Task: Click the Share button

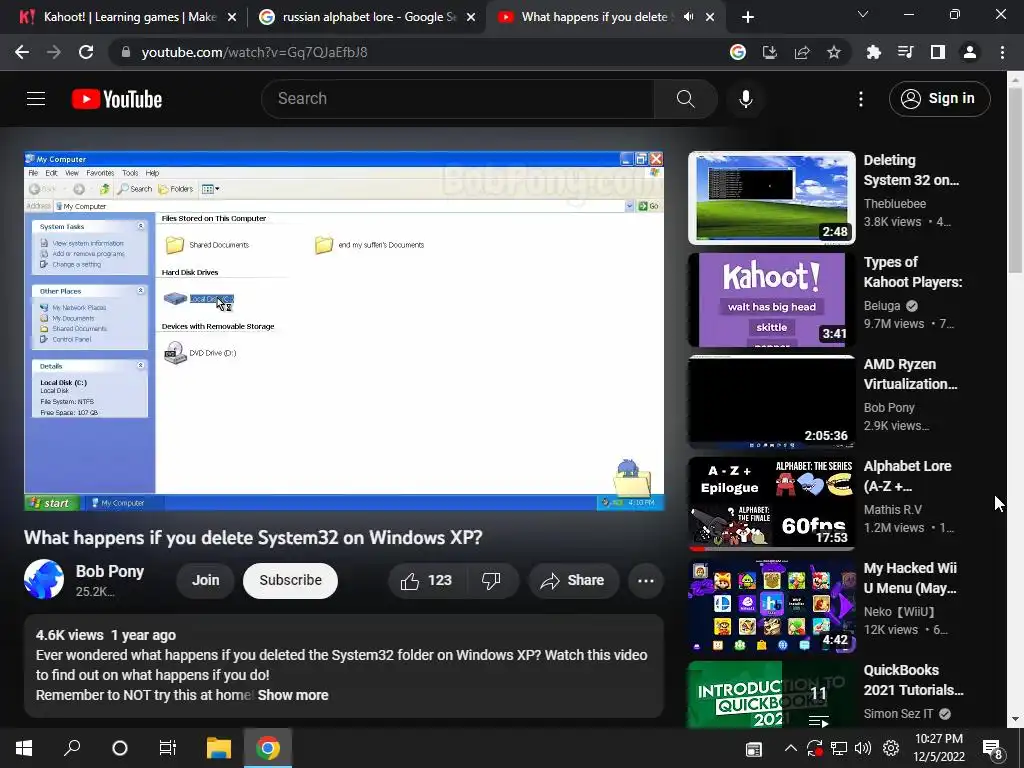Action: tap(573, 581)
